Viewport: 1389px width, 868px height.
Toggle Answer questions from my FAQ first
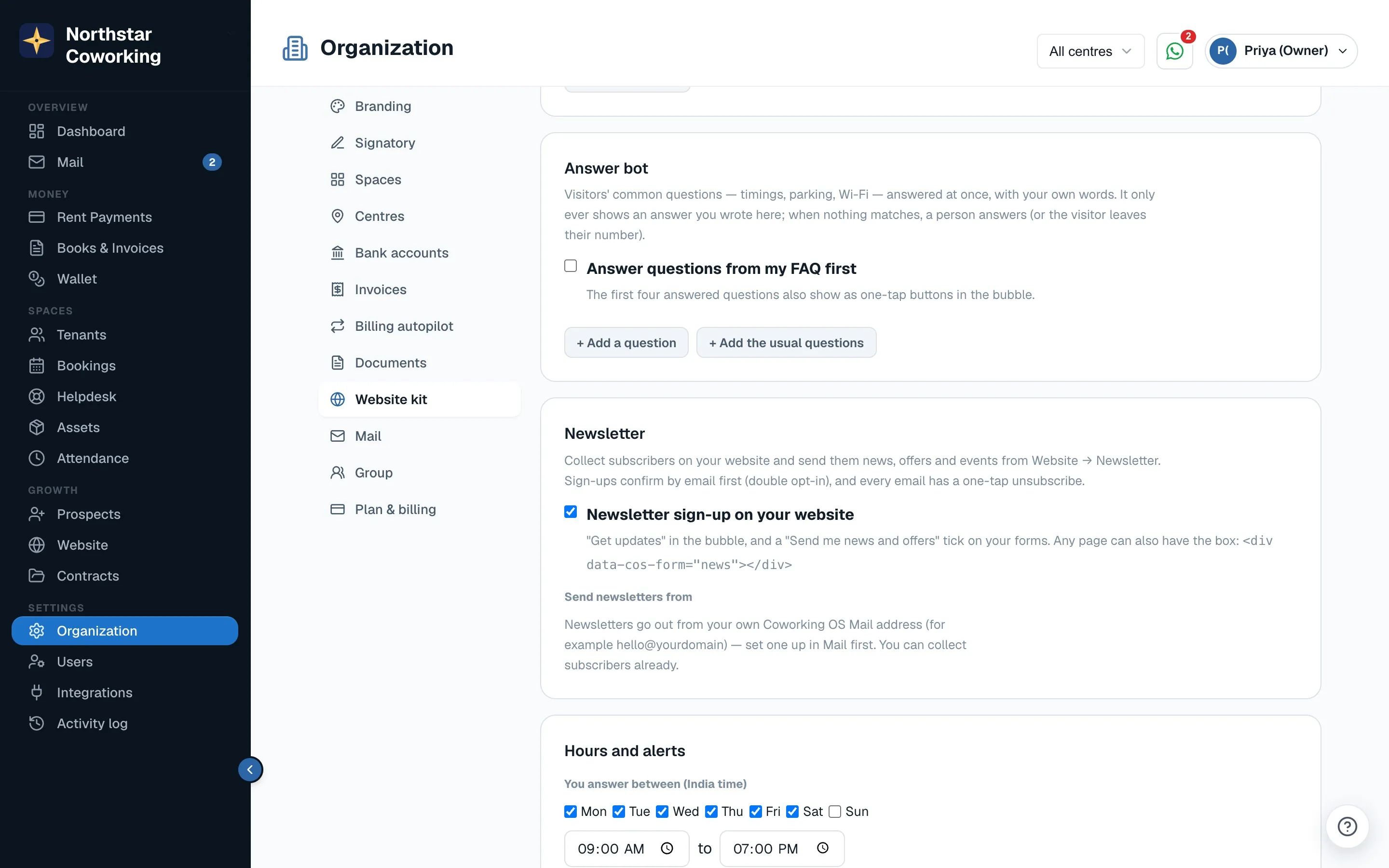click(x=571, y=266)
